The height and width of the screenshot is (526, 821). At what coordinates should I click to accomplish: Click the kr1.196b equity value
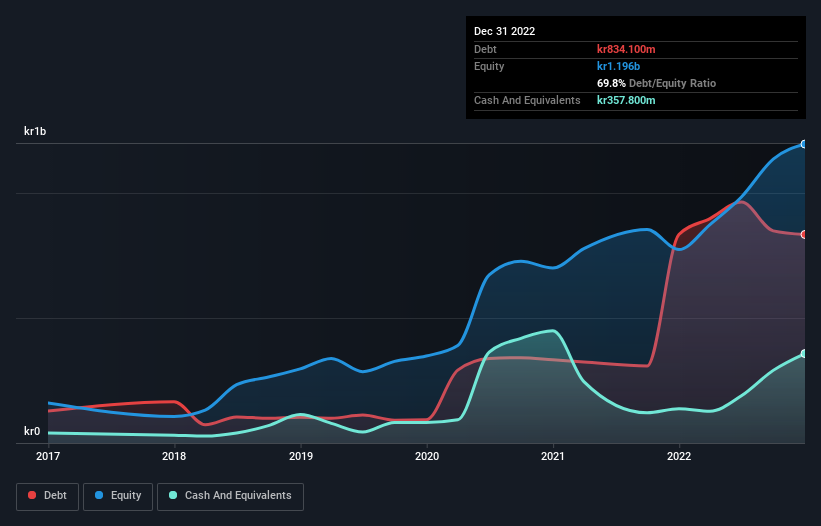tap(618, 66)
